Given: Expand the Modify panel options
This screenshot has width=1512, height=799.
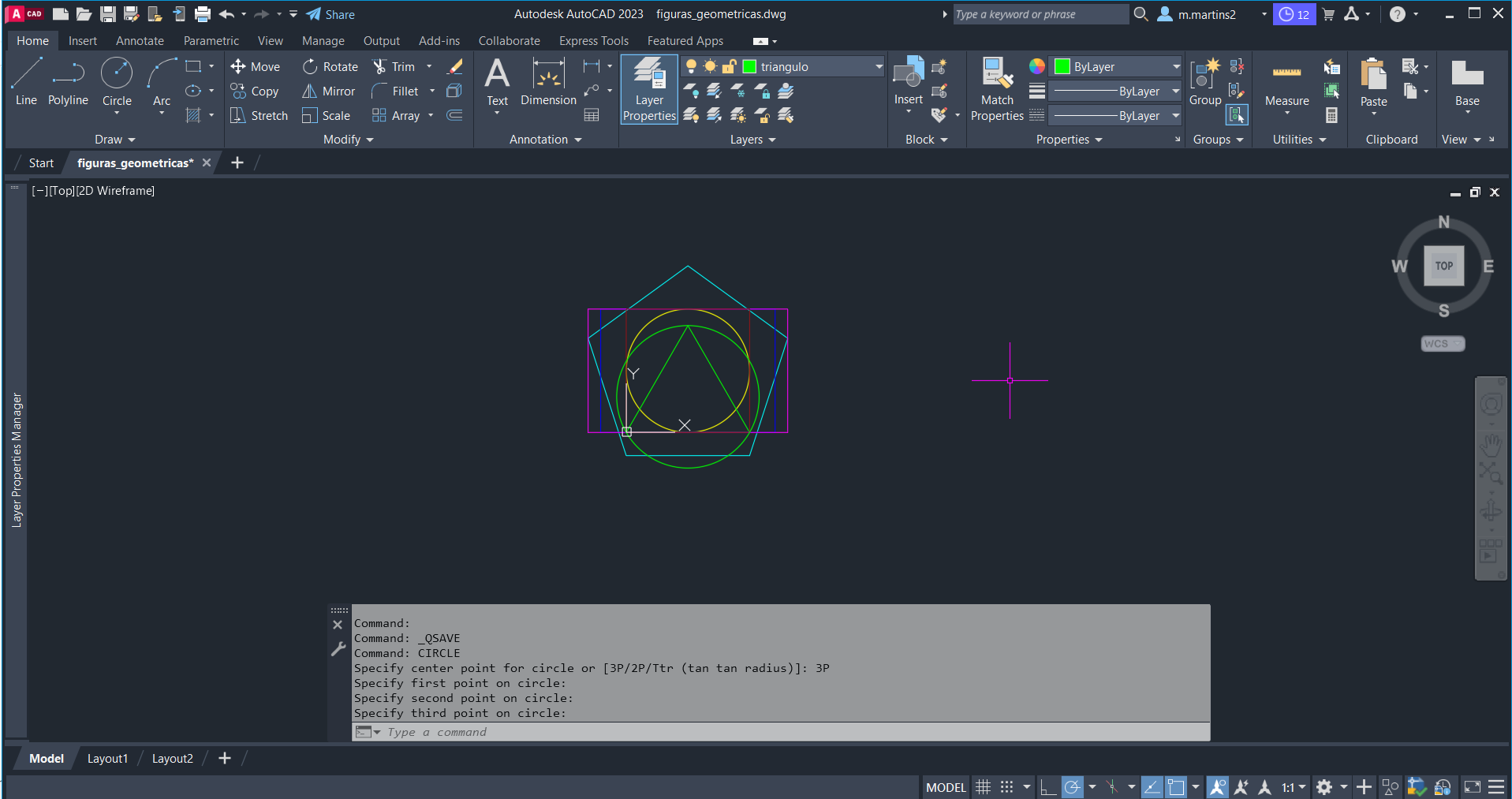Looking at the screenshot, I should click(348, 140).
